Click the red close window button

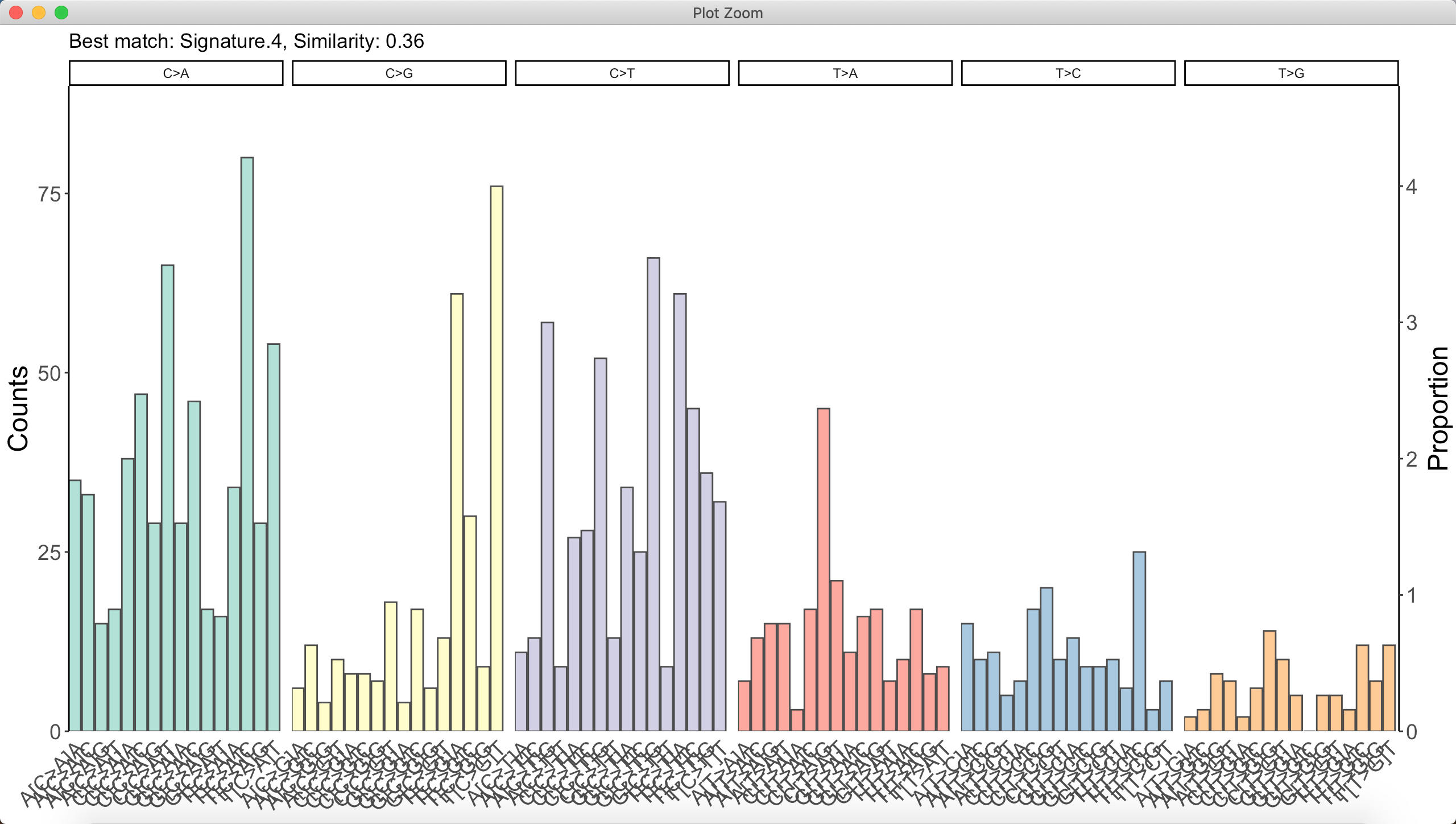[16, 13]
